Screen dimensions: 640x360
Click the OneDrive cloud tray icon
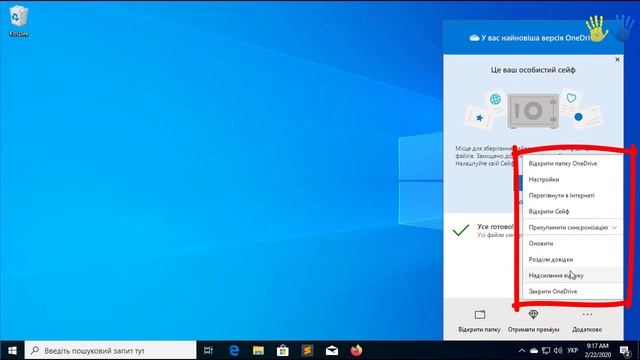tap(534, 350)
